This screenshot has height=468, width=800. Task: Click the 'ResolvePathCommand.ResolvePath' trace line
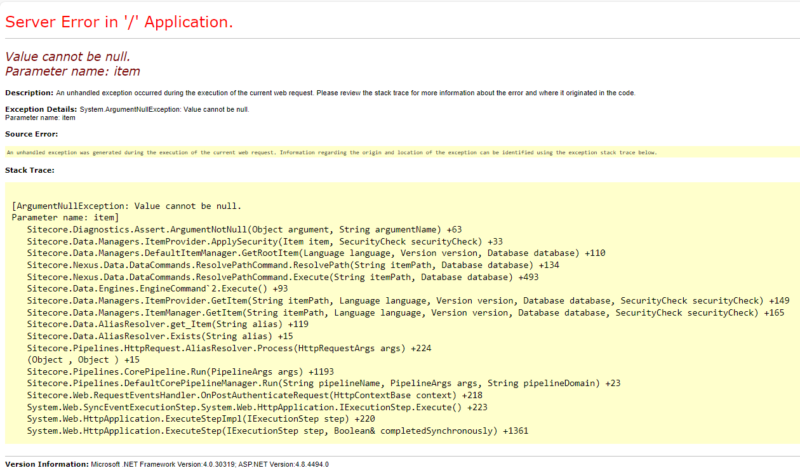pos(293,265)
